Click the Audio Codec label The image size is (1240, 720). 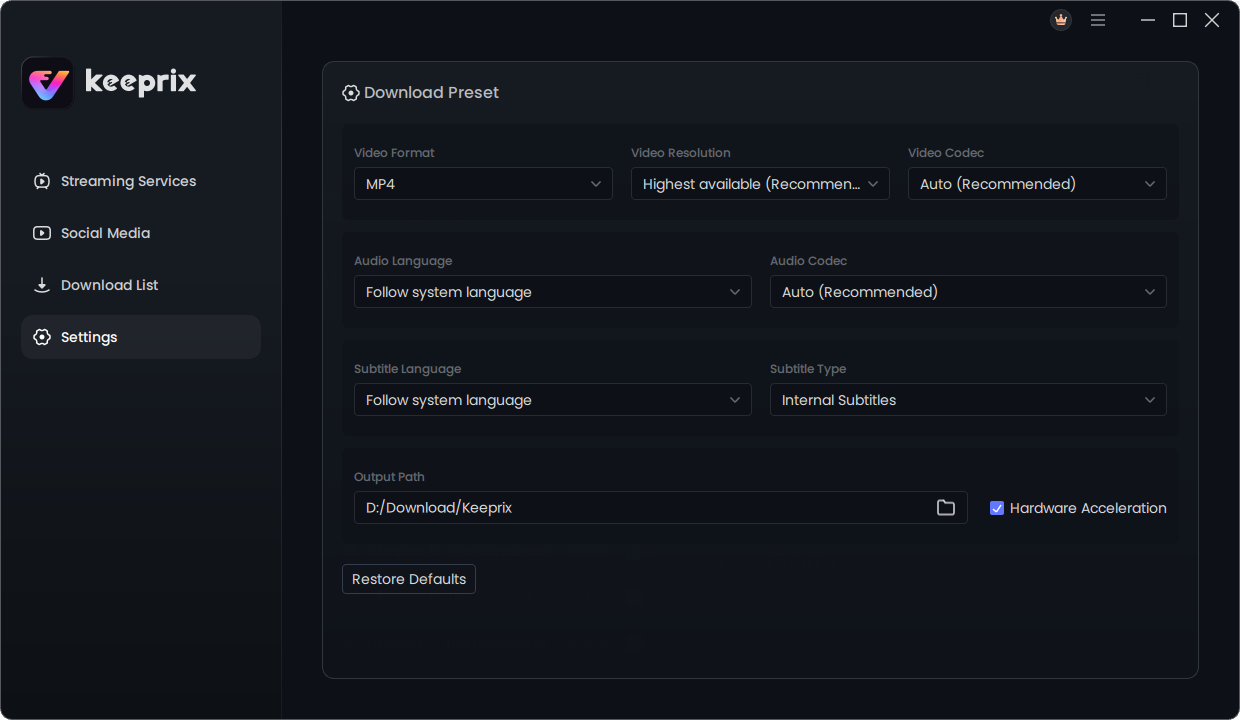(808, 261)
